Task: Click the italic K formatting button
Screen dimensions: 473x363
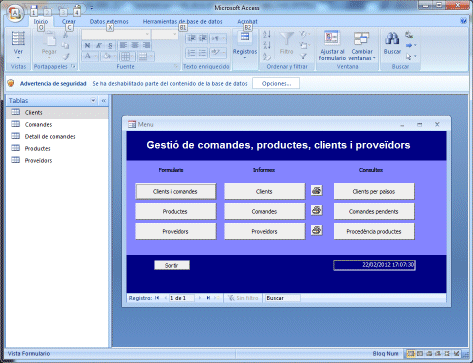Action: coord(99,45)
